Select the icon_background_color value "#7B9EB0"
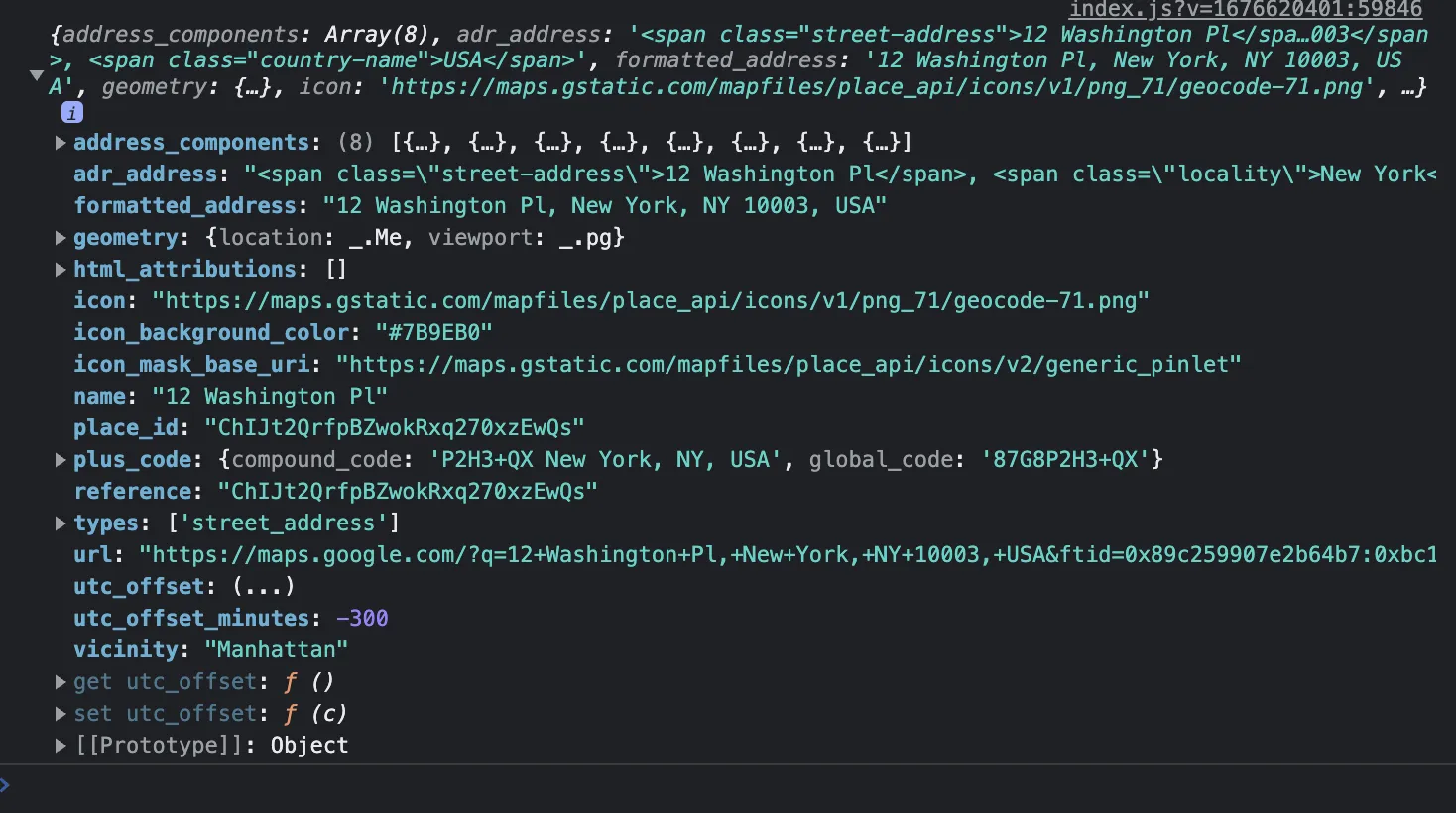 [x=433, y=333]
